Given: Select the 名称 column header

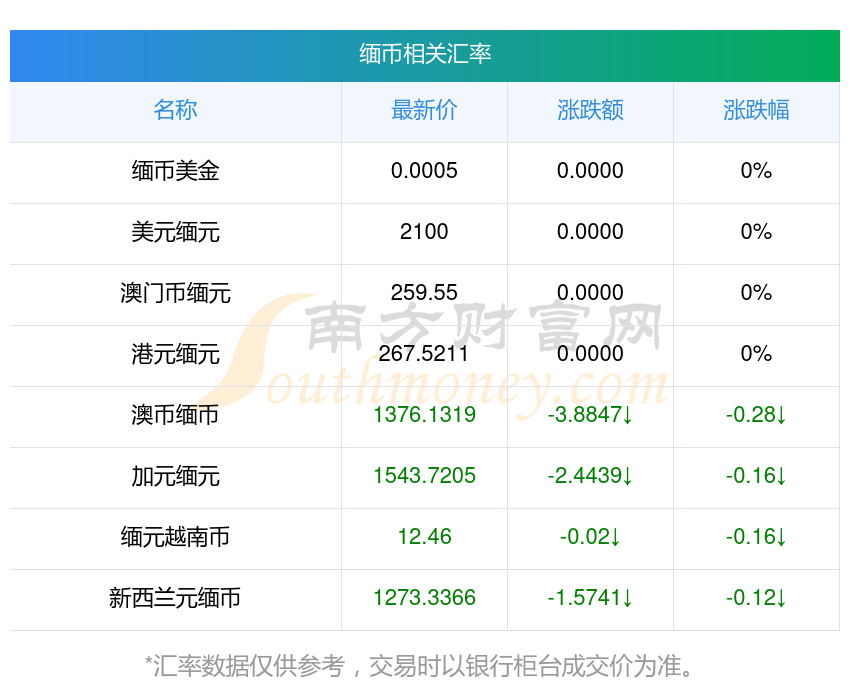Looking at the screenshot, I should click(x=175, y=110).
